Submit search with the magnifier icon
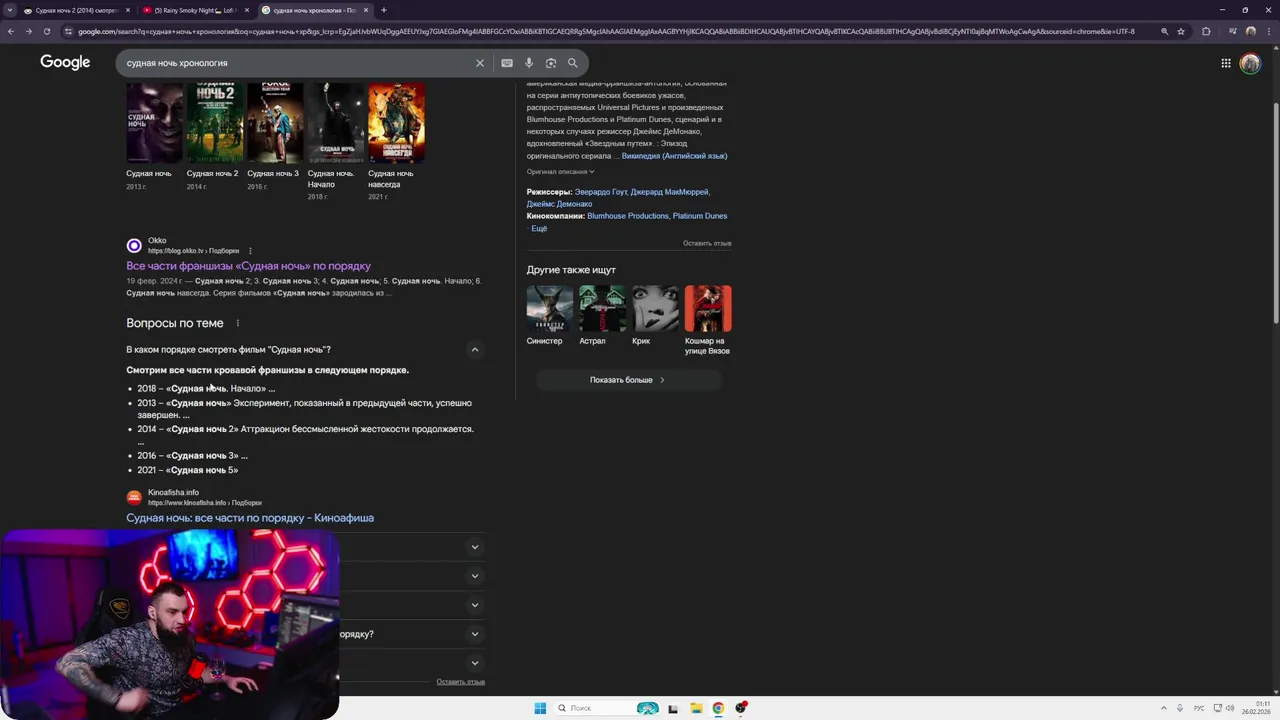The image size is (1280, 720). [x=573, y=63]
